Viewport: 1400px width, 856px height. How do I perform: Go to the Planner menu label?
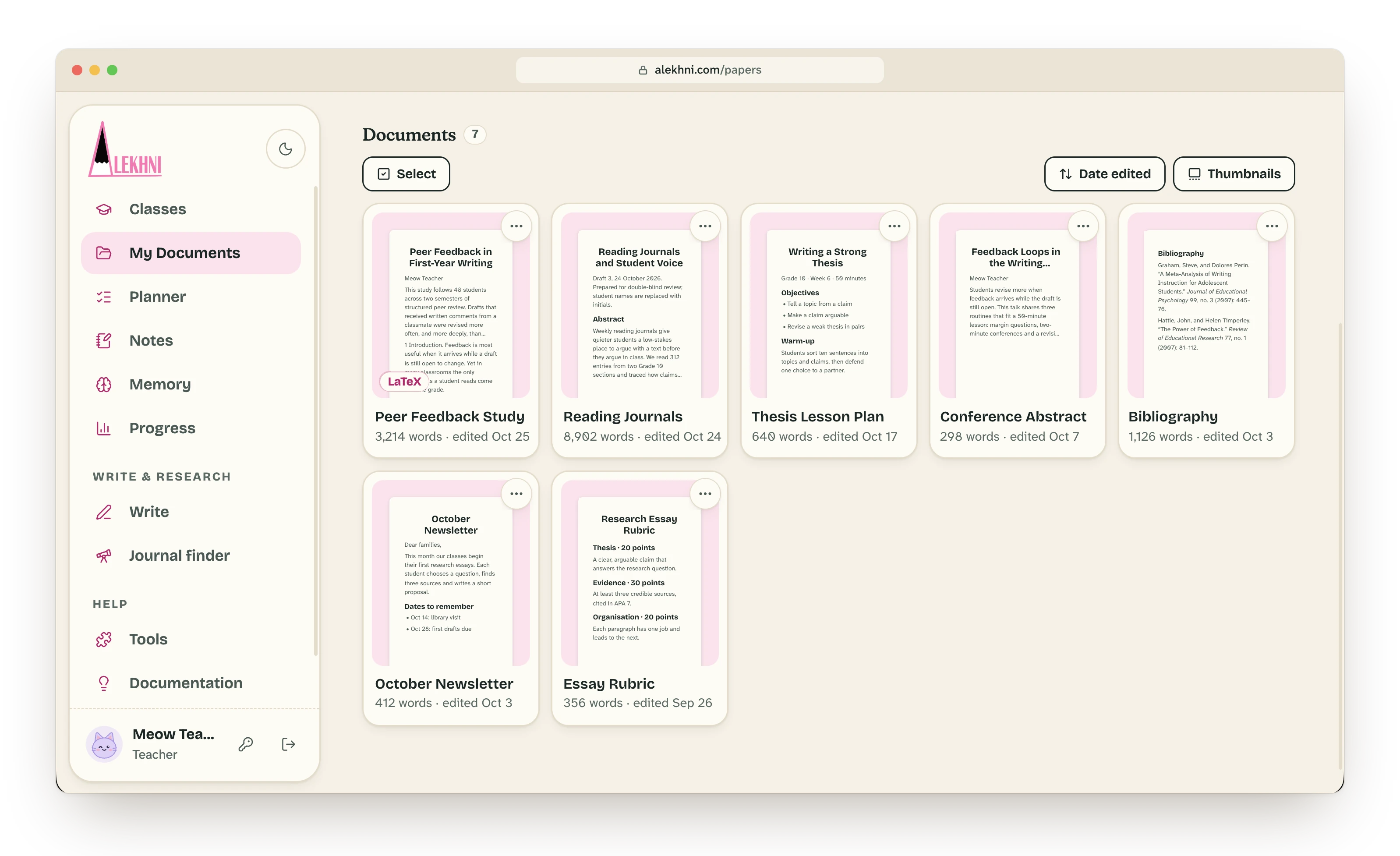157,297
